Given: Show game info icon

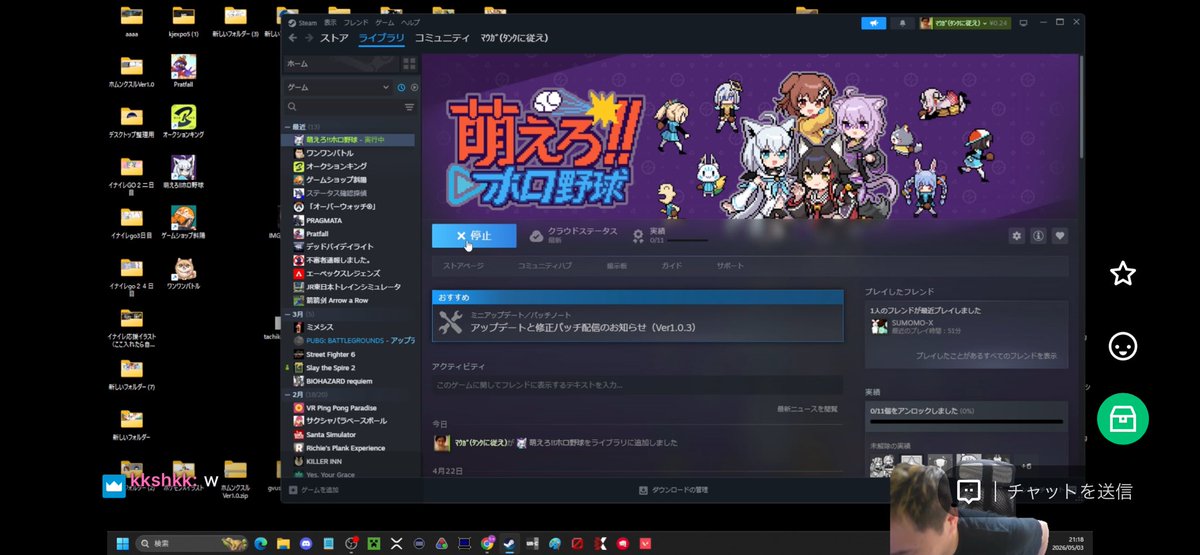Looking at the screenshot, I should (x=1038, y=236).
